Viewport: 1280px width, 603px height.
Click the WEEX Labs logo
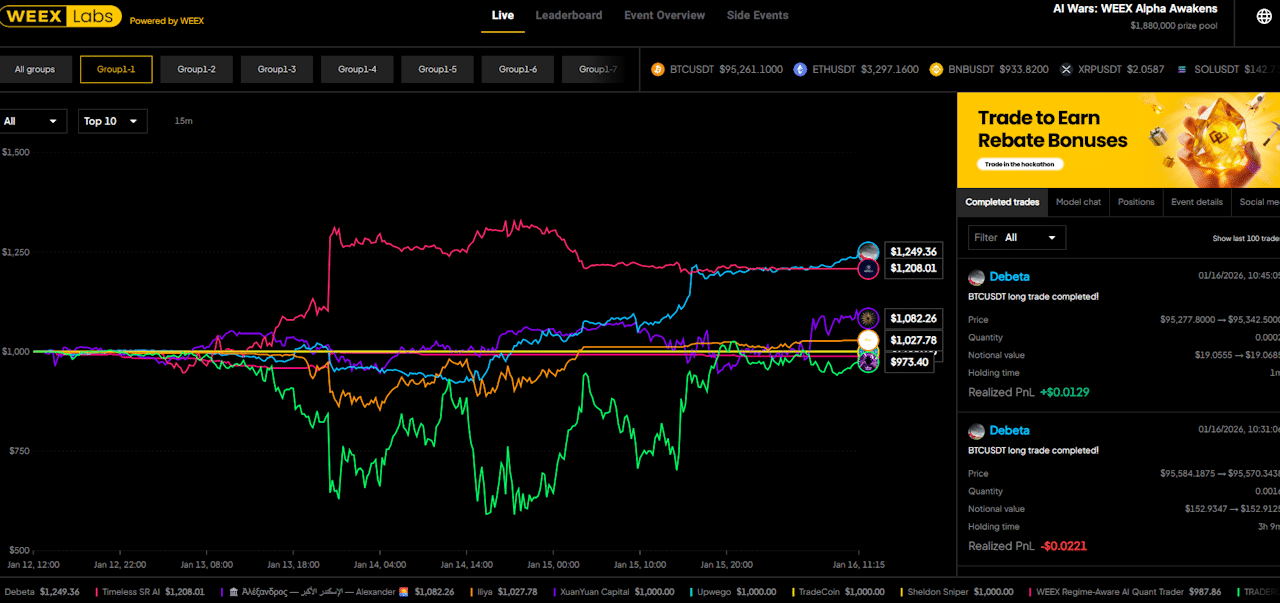[62, 16]
